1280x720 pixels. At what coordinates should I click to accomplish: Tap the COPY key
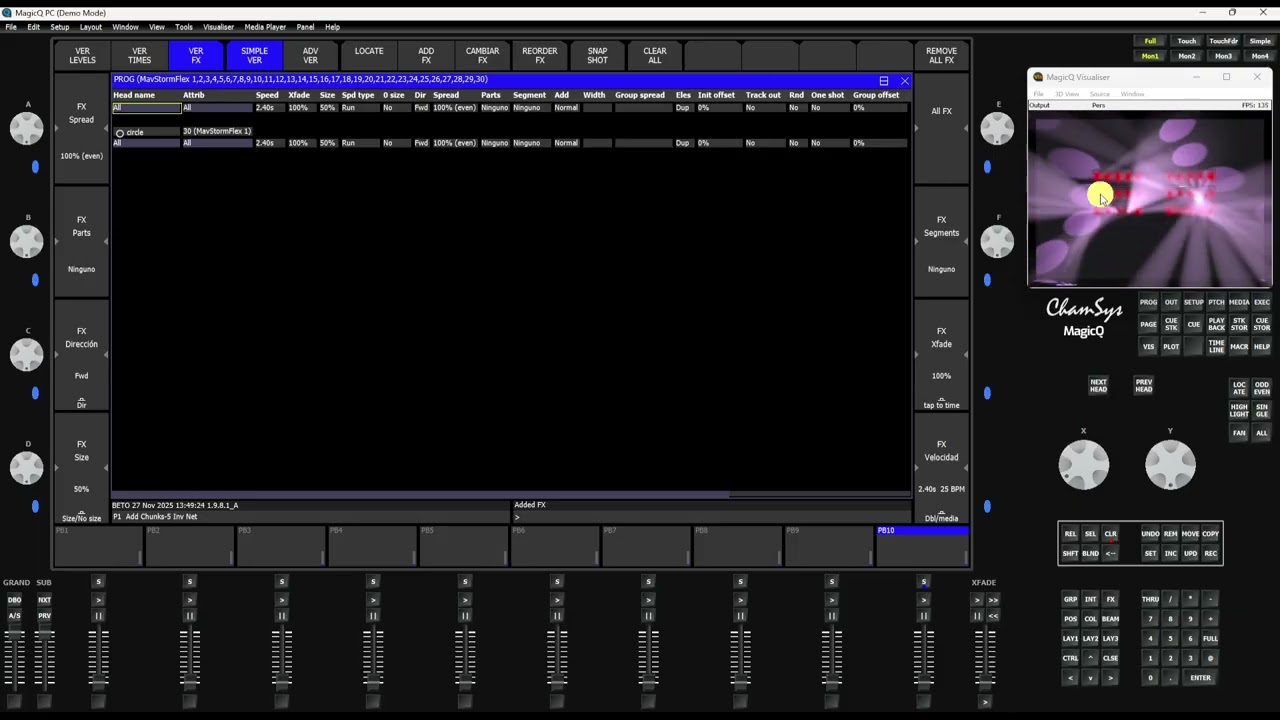tap(1210, 534)
